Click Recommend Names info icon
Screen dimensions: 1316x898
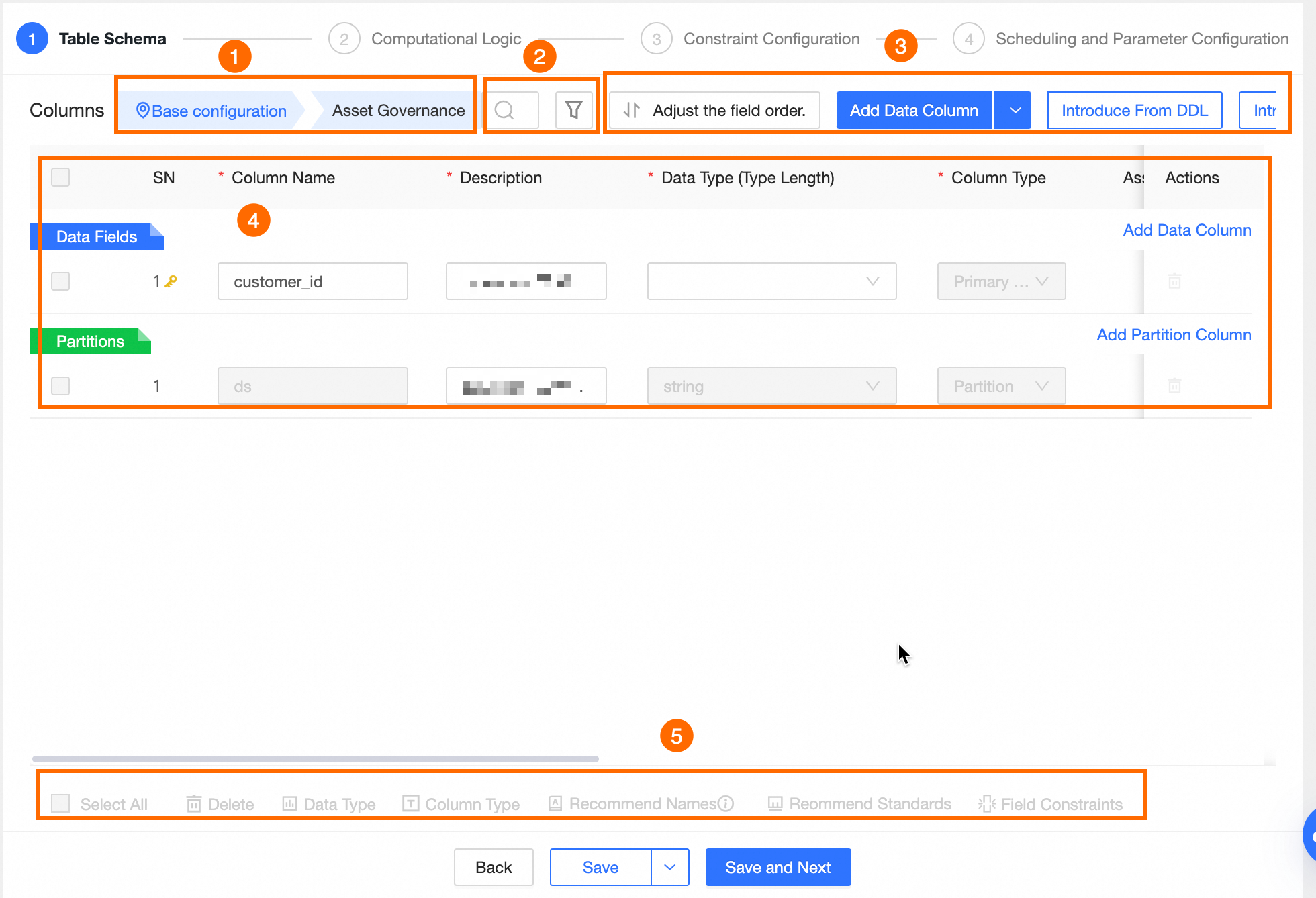[726, 803]
